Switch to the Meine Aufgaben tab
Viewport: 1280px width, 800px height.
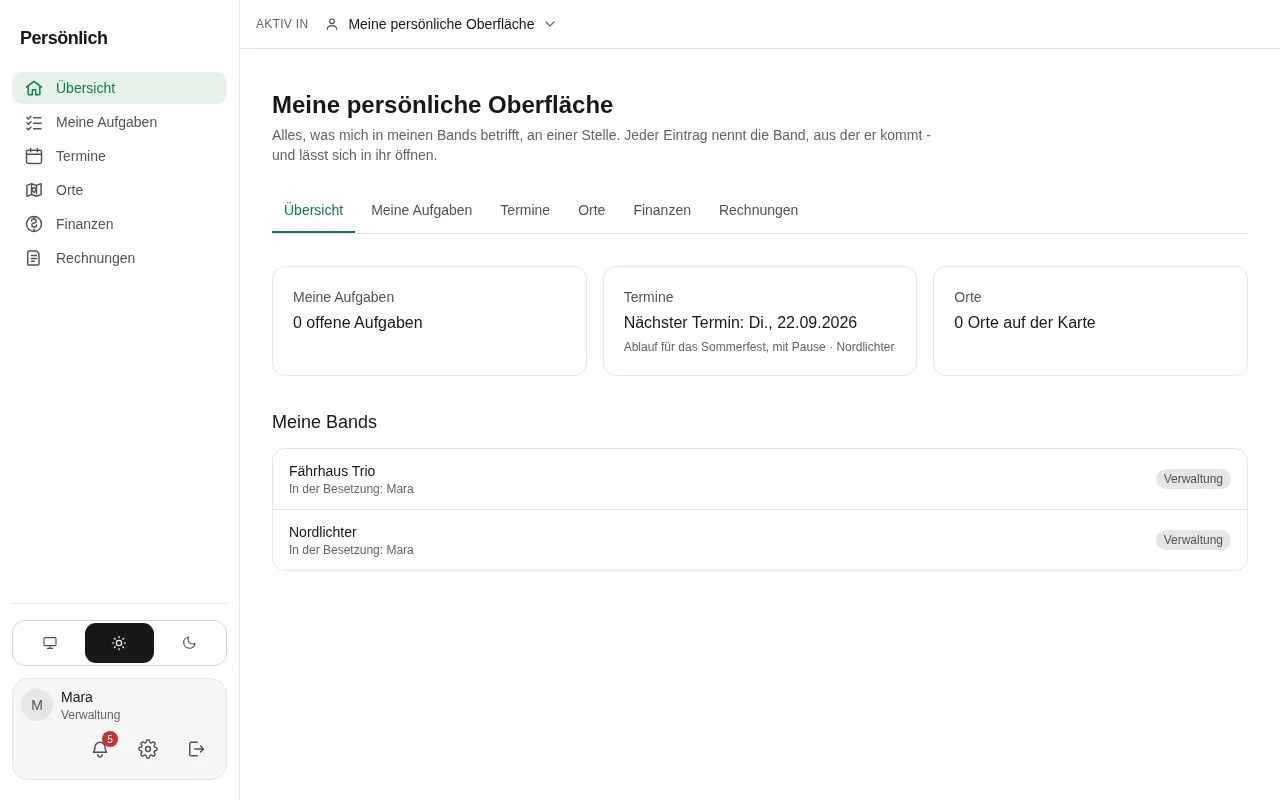point(422,210)
